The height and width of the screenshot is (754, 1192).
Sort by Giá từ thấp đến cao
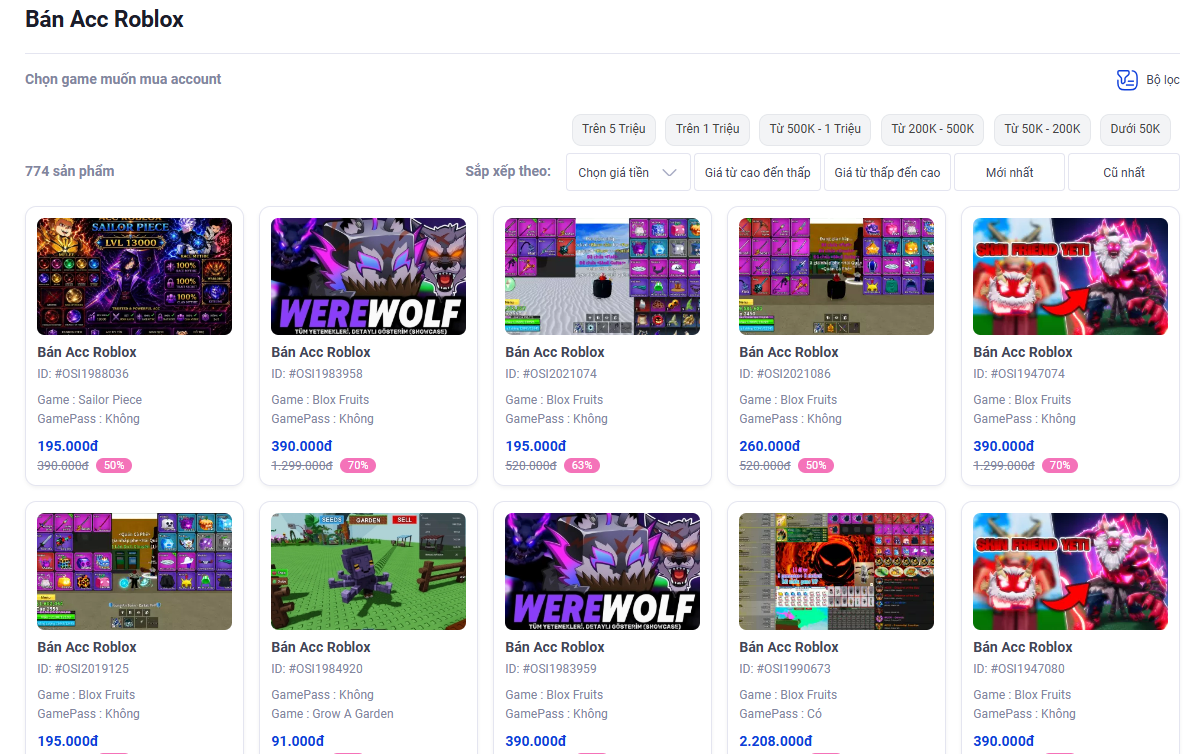click(887, 173)
